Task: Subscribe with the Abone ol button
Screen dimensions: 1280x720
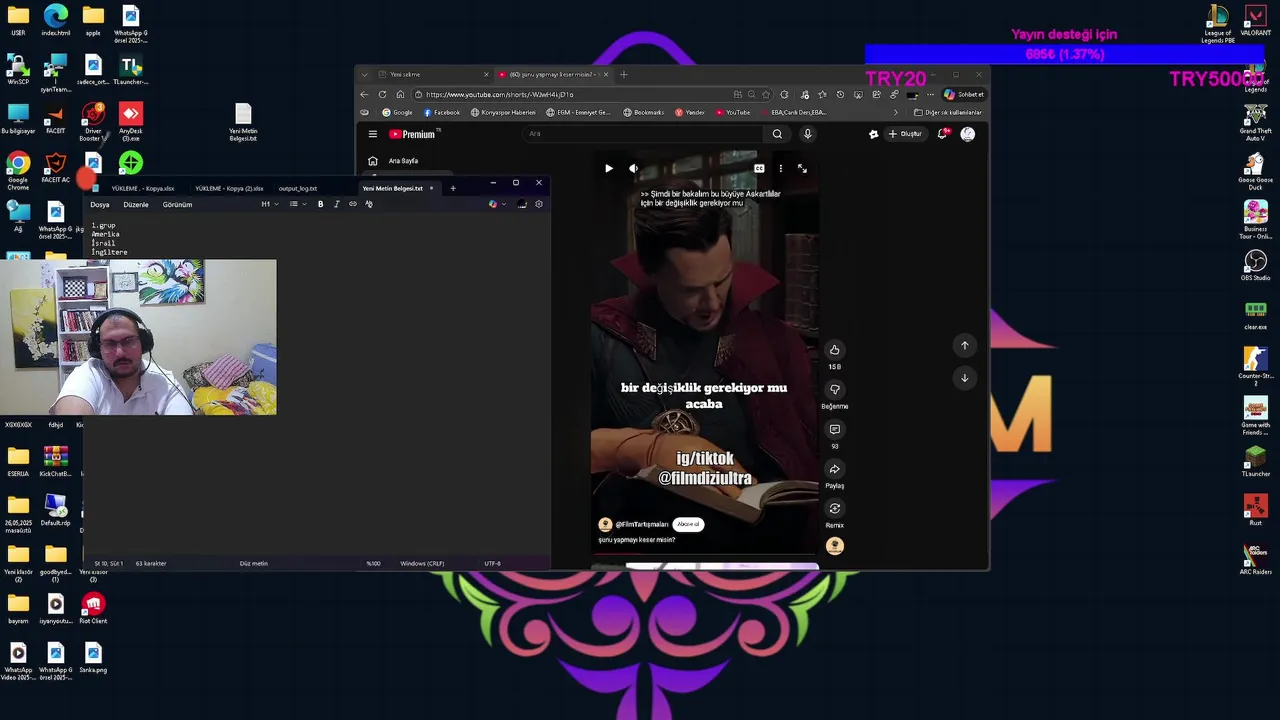Action: pos(688,524)
